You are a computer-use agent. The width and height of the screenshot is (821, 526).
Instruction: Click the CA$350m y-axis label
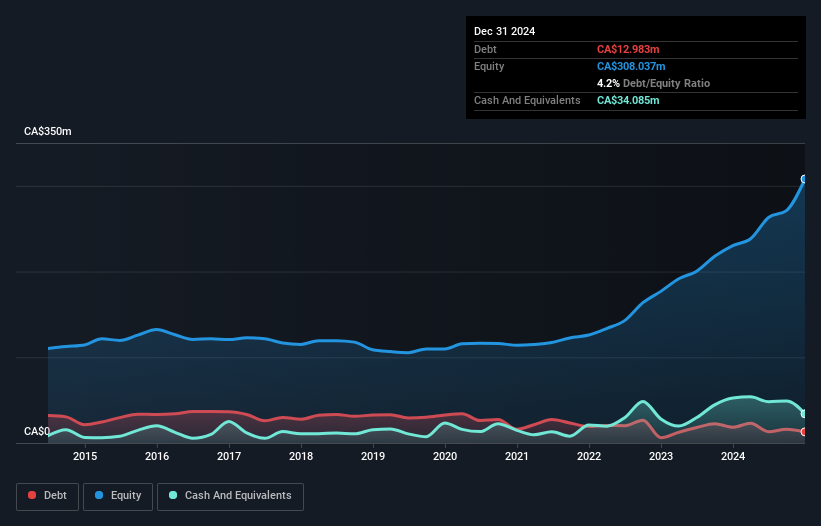click(x=48, y=131)
